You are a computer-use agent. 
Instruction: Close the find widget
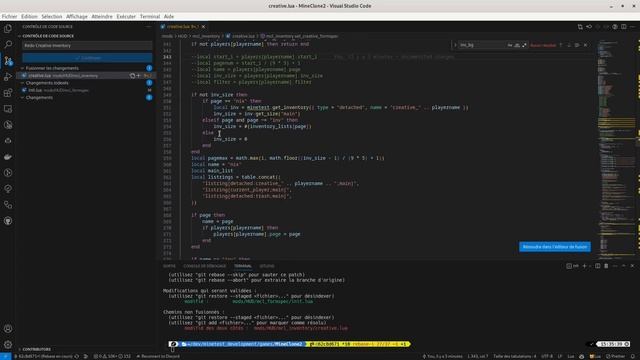585,45
